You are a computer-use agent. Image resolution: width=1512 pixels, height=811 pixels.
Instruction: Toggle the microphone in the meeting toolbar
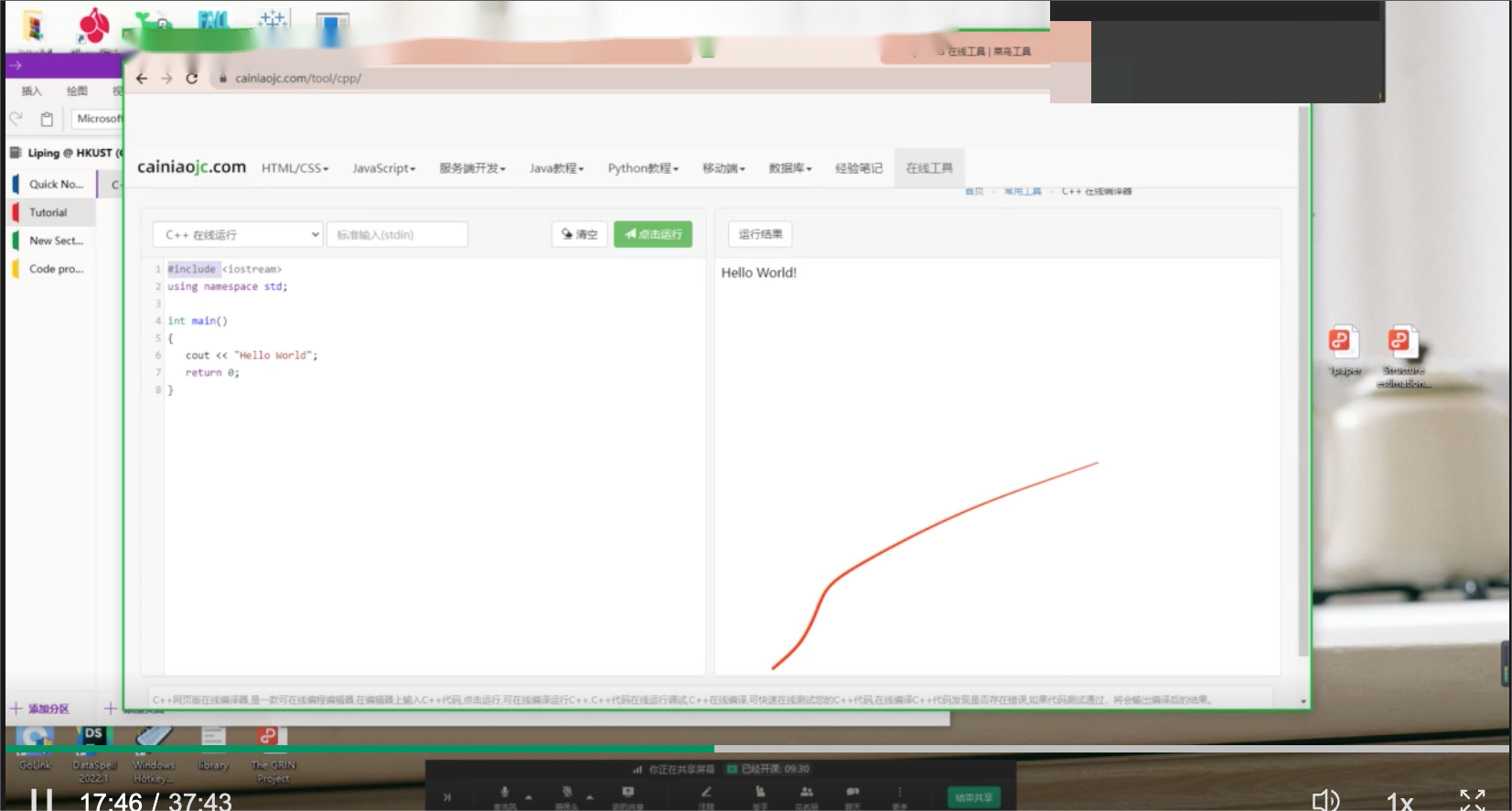point(504,793)
